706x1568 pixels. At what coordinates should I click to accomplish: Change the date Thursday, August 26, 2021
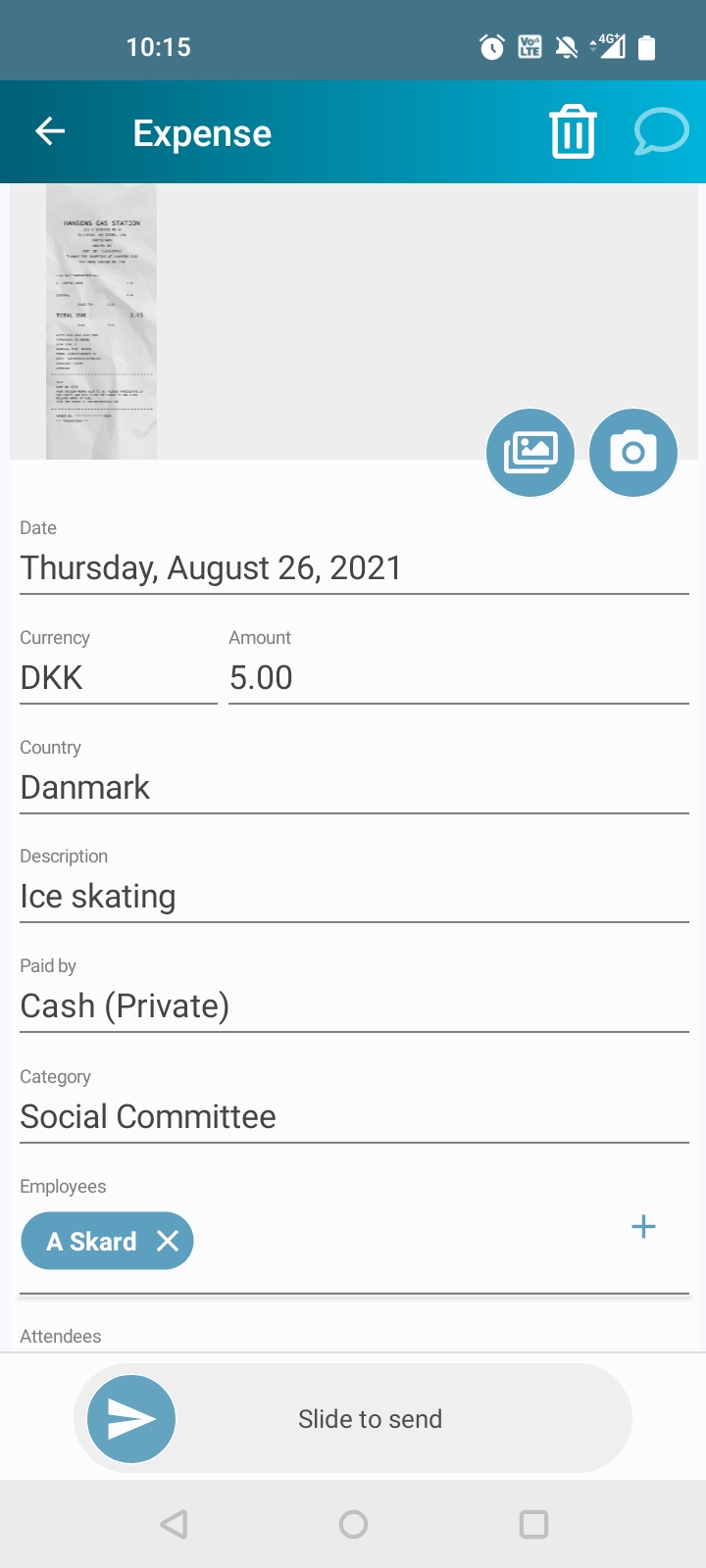(354, 568)
